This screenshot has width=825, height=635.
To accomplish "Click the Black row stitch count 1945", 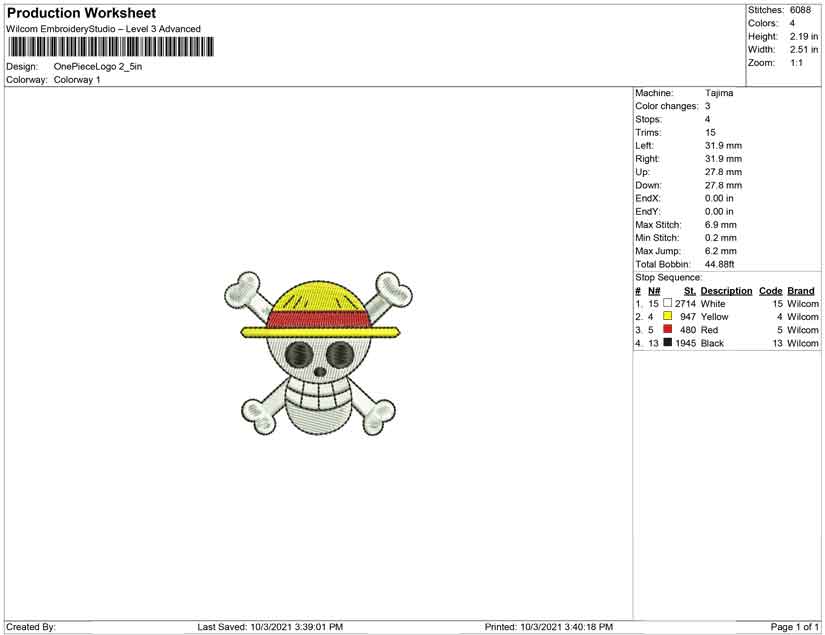I will click(x=685, y=343).
